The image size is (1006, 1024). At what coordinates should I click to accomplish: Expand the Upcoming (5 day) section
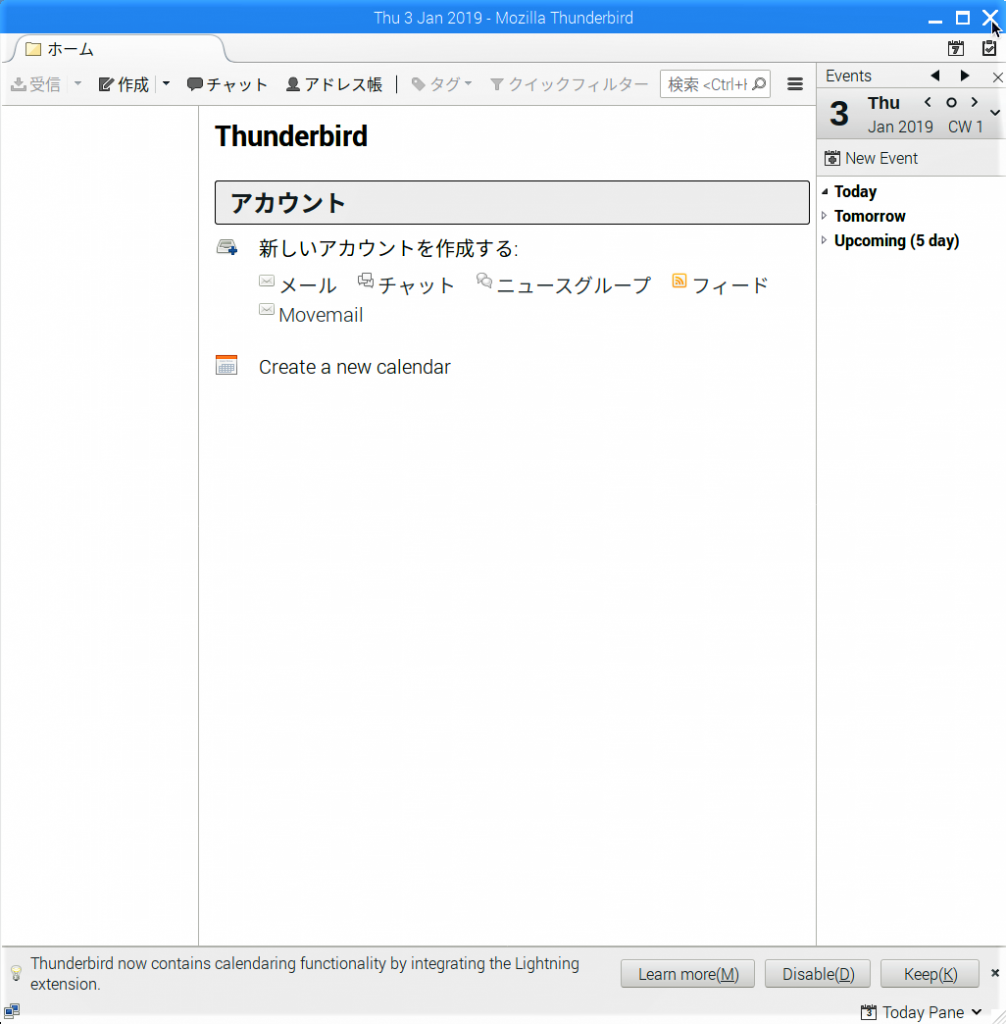click(824, 240)
